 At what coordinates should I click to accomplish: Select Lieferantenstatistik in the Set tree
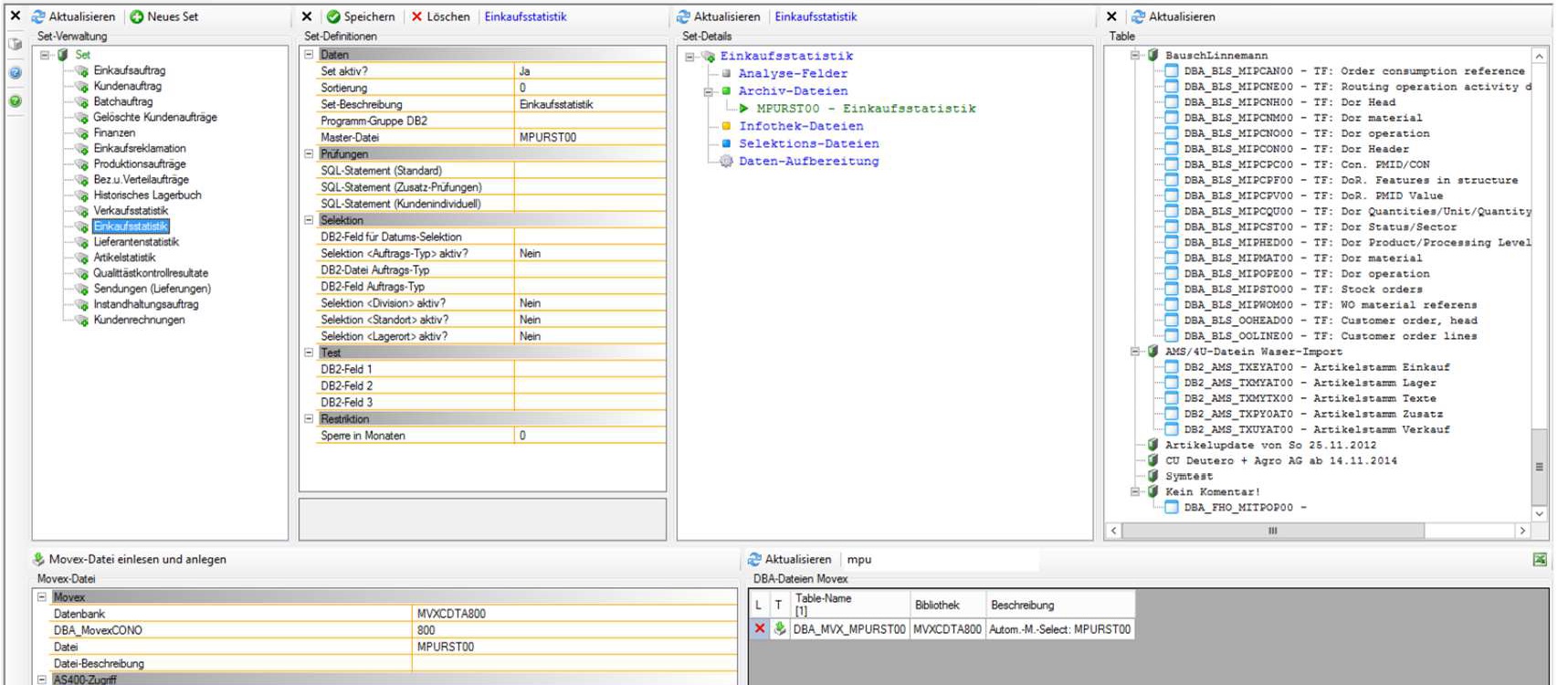coord(136,242)
